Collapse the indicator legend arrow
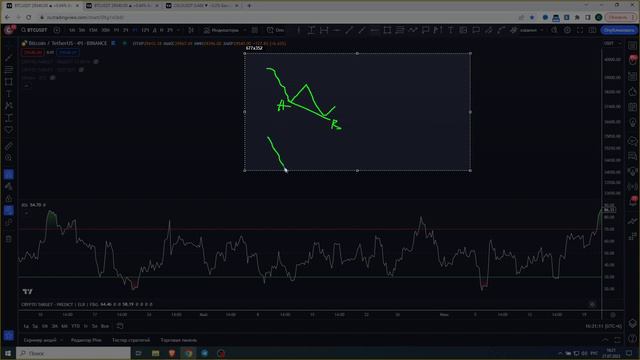The image size is (640, 360). click(27, 86)
